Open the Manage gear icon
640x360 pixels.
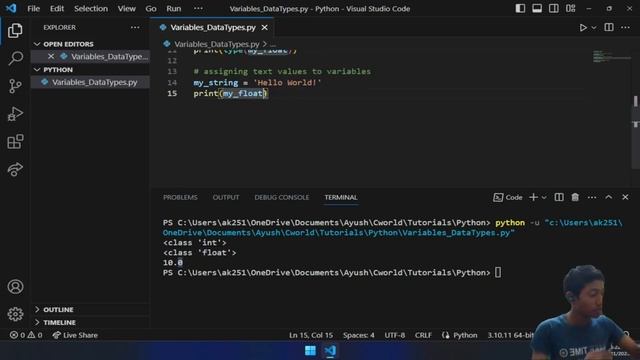pyautogui.click(x=15, y=314)
